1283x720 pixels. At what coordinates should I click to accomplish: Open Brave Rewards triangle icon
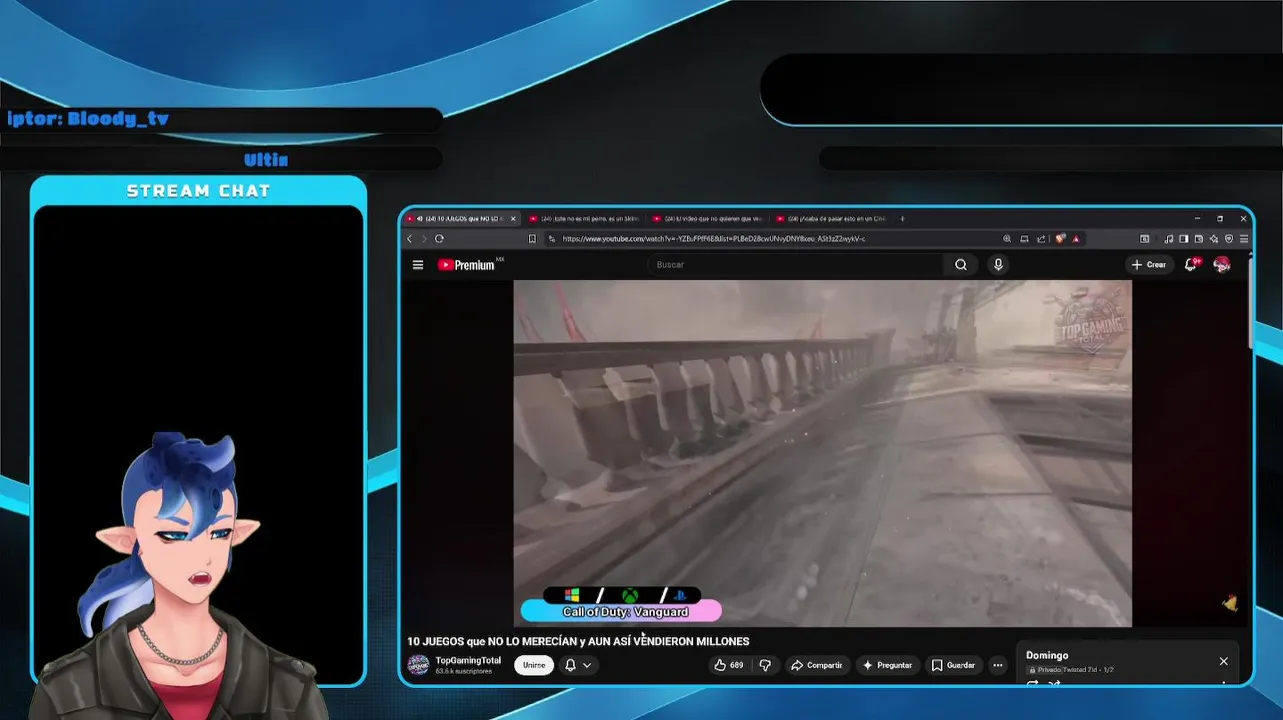coord(1076,239)
